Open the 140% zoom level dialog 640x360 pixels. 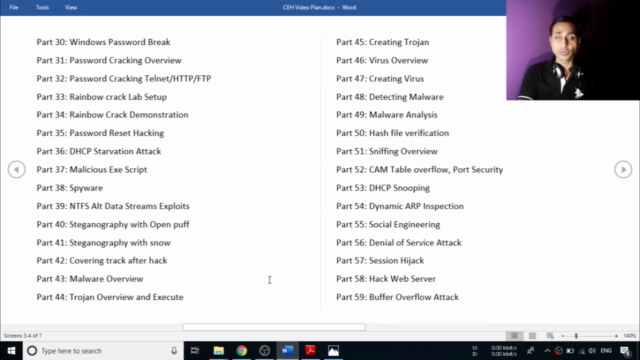click(x=629, y=336)
